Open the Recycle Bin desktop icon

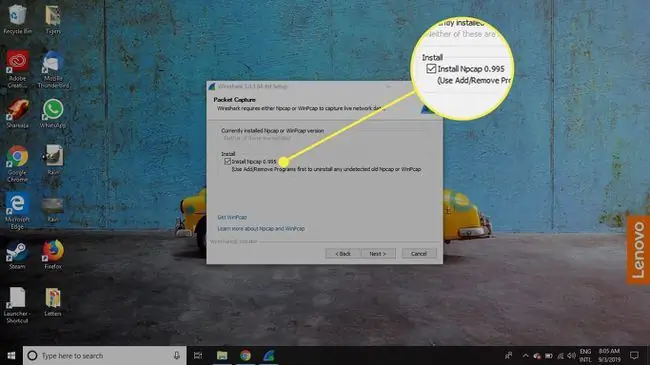click(17, 19)
